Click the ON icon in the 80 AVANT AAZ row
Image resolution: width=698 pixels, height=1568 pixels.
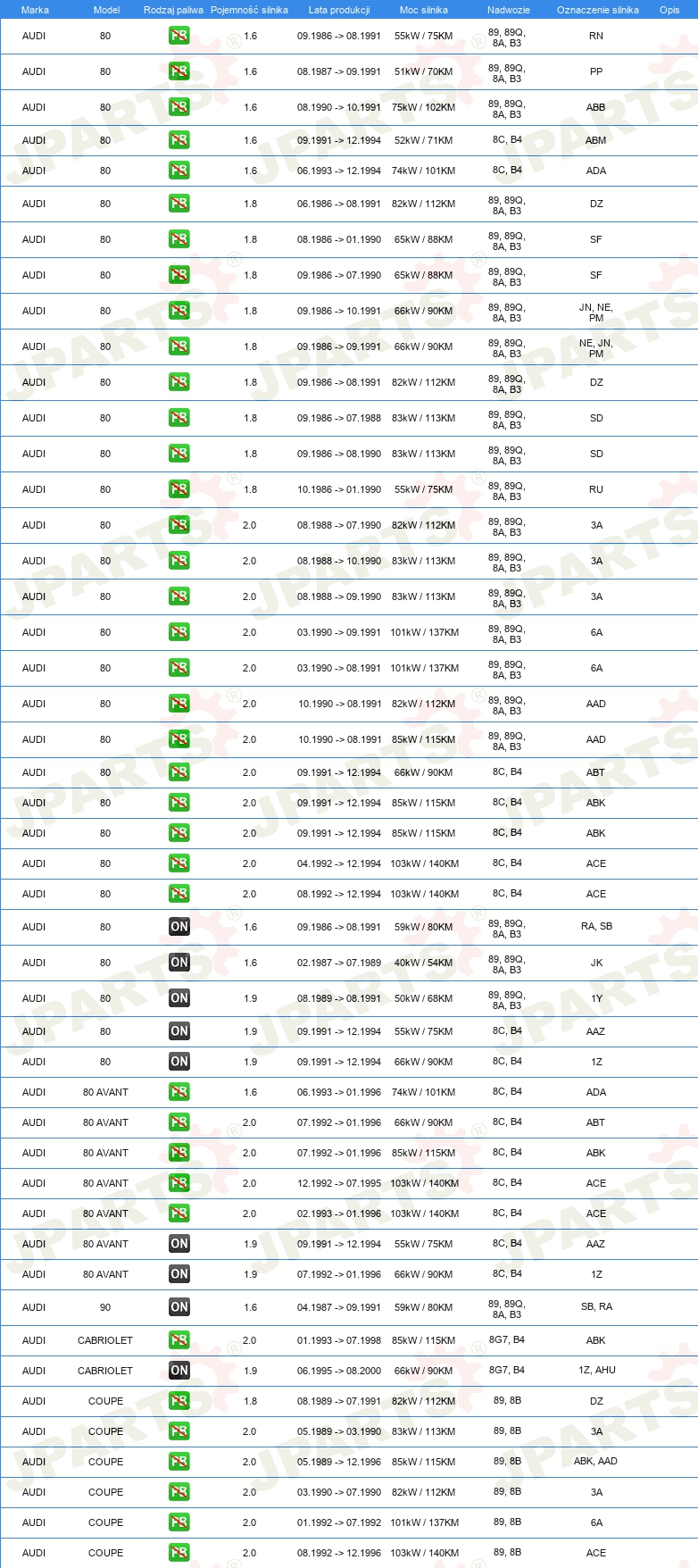pyautogui.click(x=179, y=1244)
